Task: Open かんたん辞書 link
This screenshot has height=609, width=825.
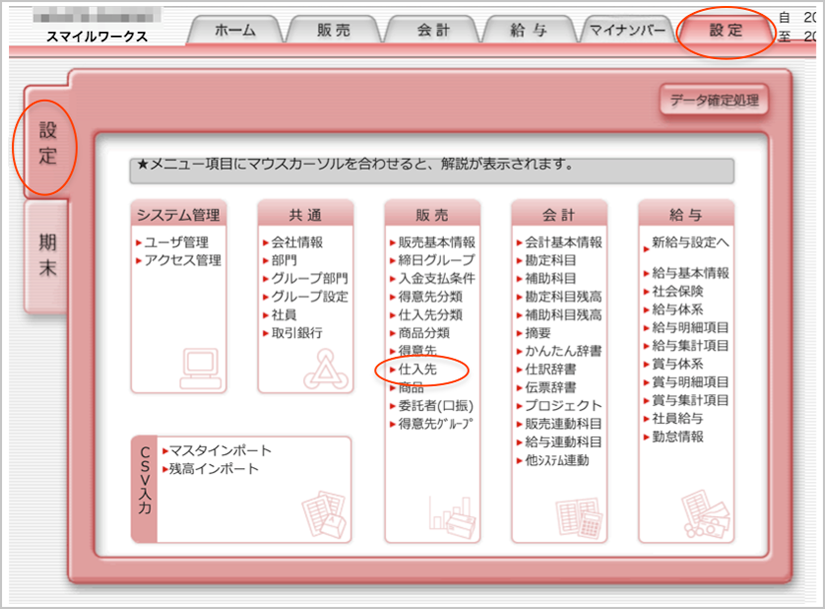Action: pyautogui.click(x=564, y=351)
